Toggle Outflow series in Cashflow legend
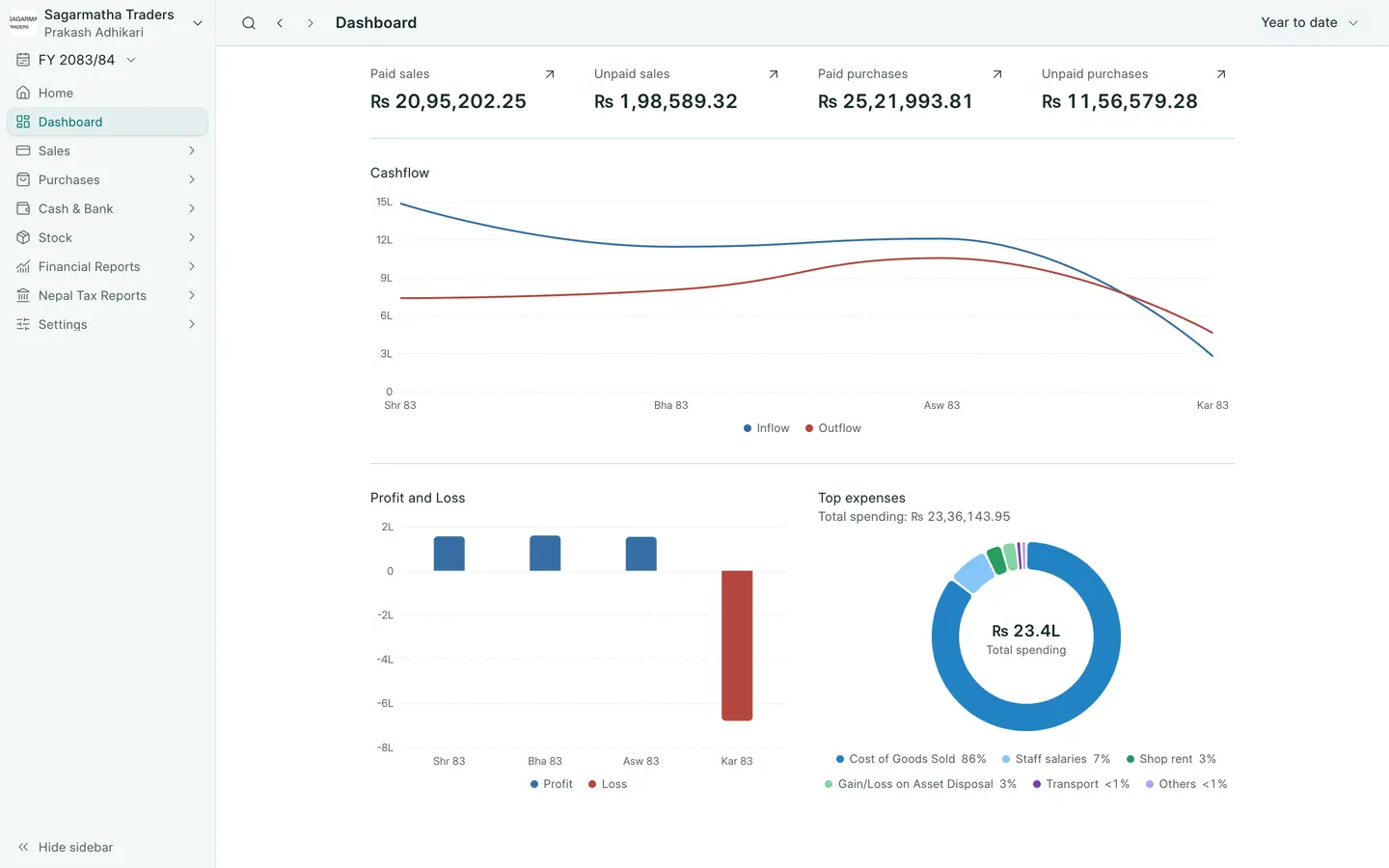This screenshot has height=868, width=1389. pos(833,428)
